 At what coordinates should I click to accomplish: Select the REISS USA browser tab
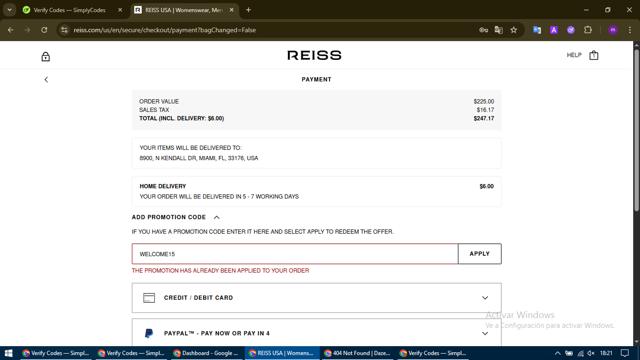pyautogui.click(x=184, y=10)
